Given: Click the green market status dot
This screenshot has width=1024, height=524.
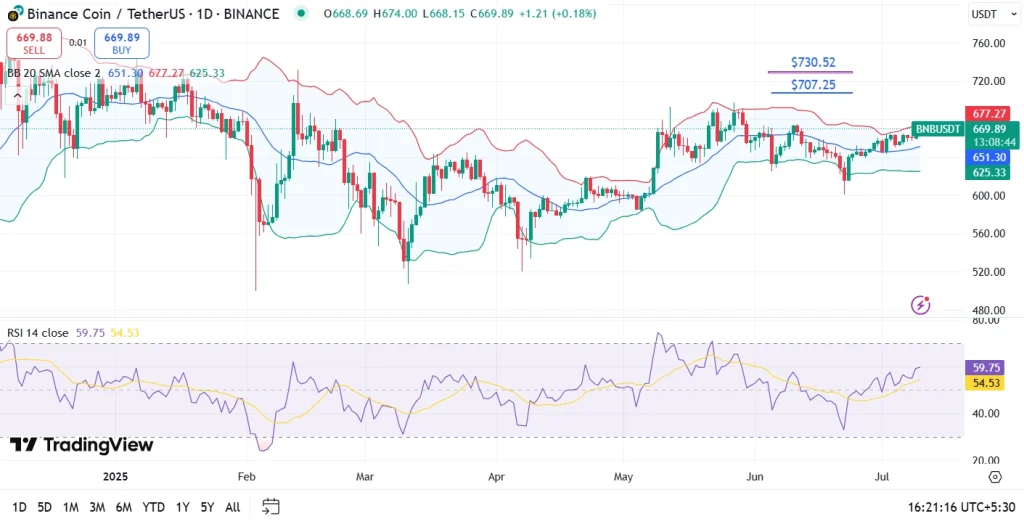Looking at the screenshot, I should pos(300,13).
